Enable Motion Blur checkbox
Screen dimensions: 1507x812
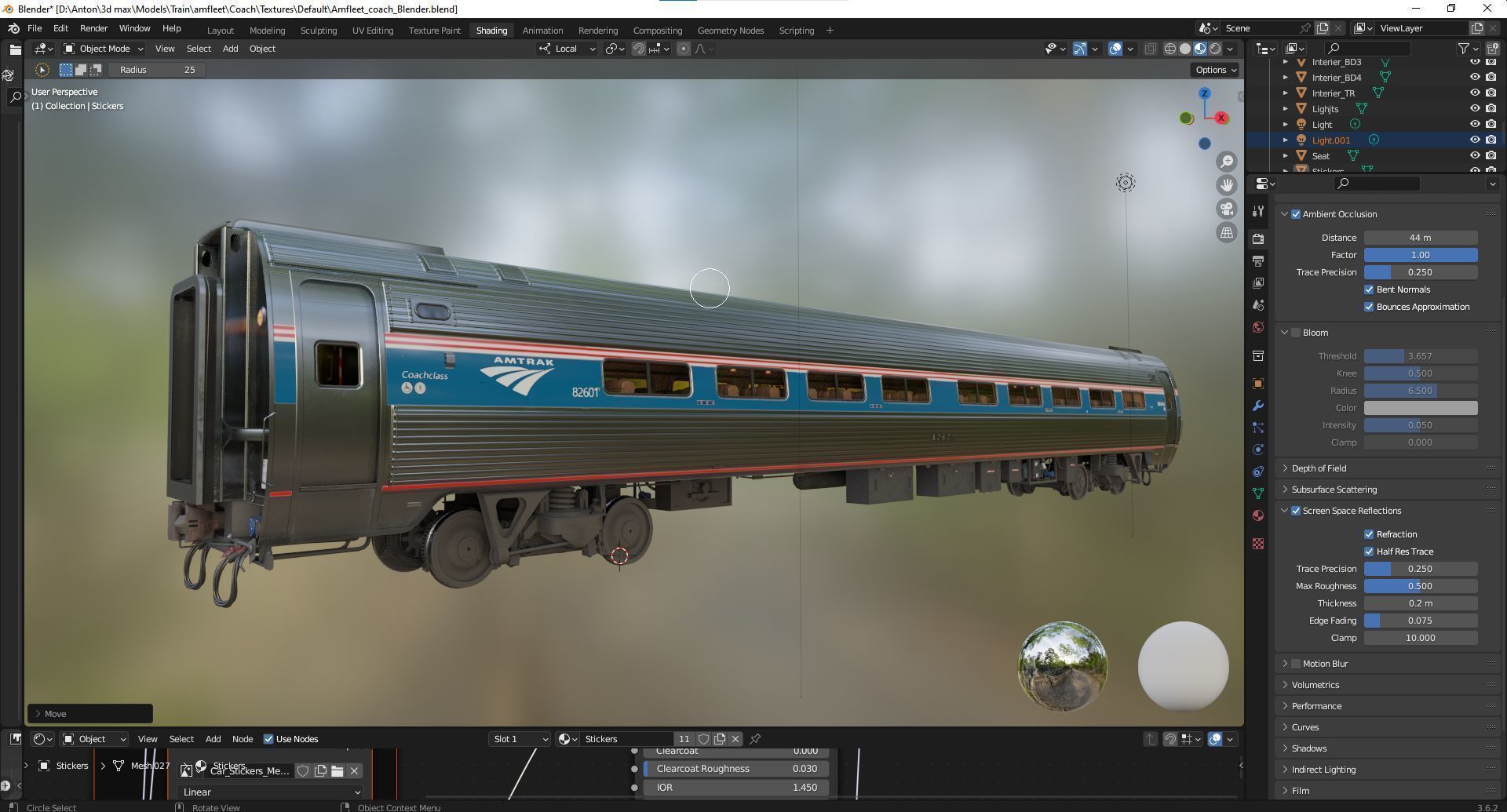pos(1296,664)
